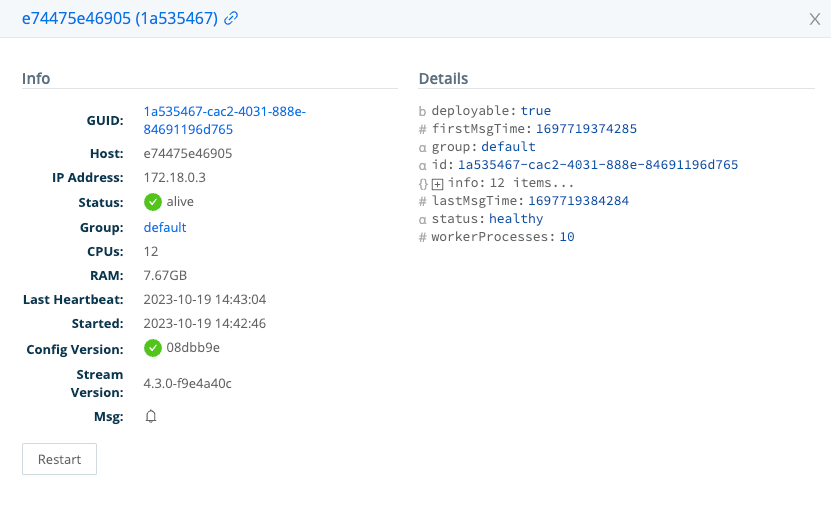
Task: Close the worker details dialog
Action: coord(815,19)
